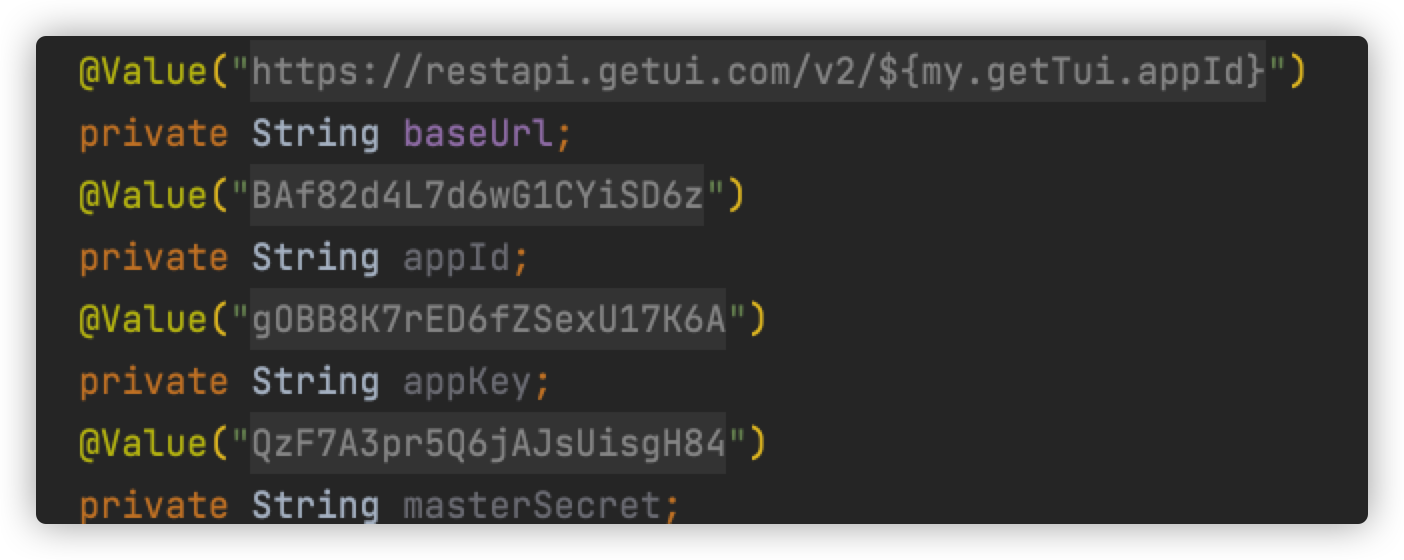Click the @Value annotation above masterSecret
Viewport: 1404px width, 560px height.
point(144,444)
